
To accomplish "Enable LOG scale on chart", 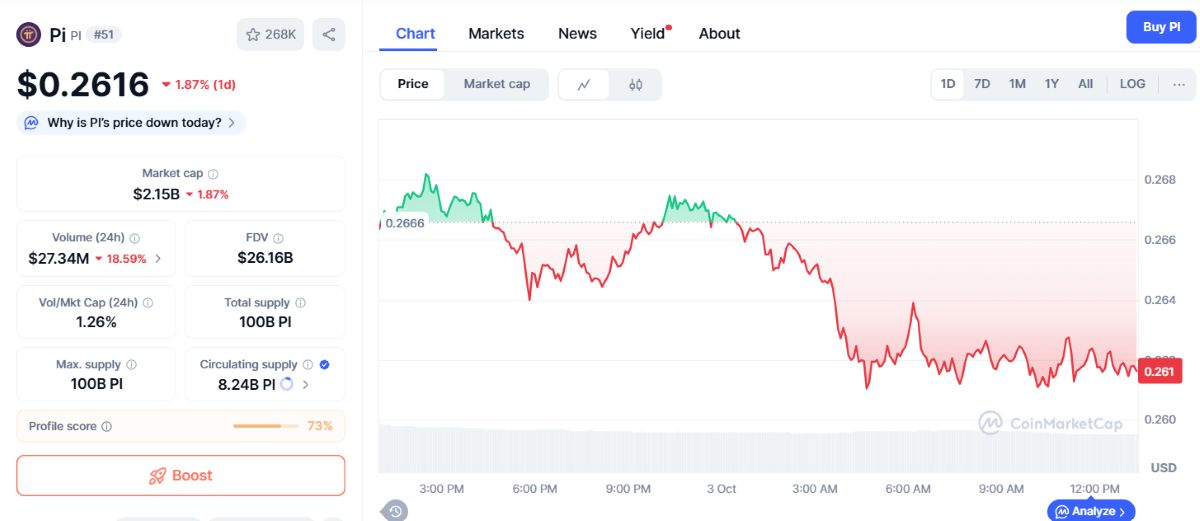I will click(1132, 84).
